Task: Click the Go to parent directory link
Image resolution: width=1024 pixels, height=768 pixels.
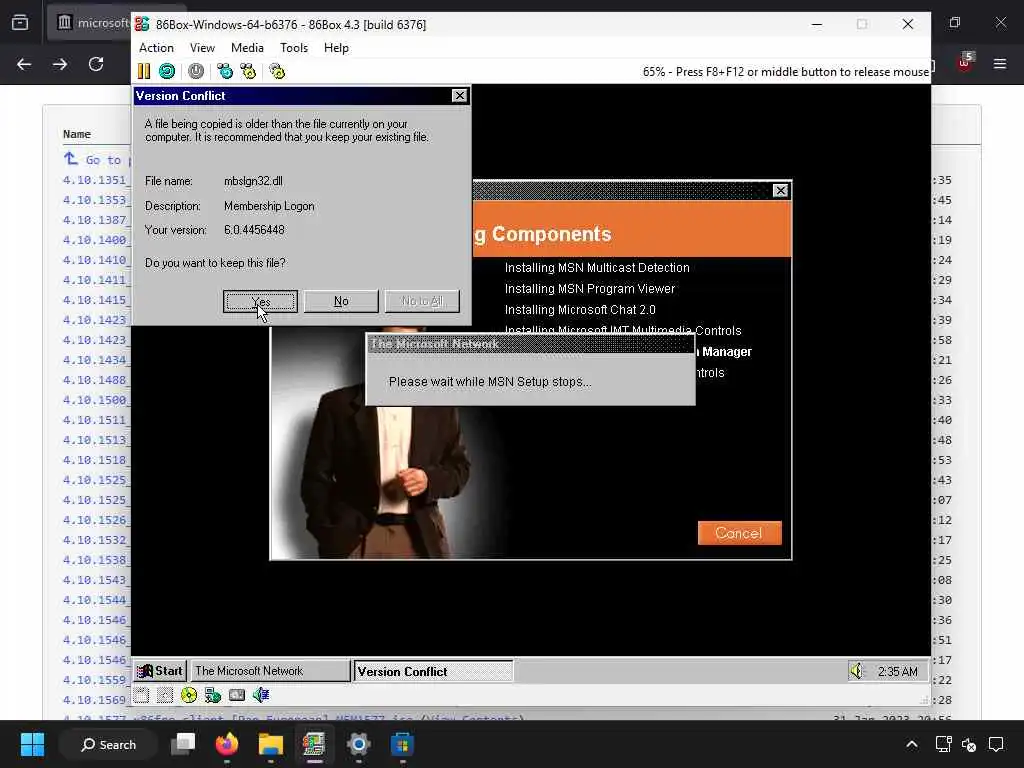Action: tap(98, 159)
